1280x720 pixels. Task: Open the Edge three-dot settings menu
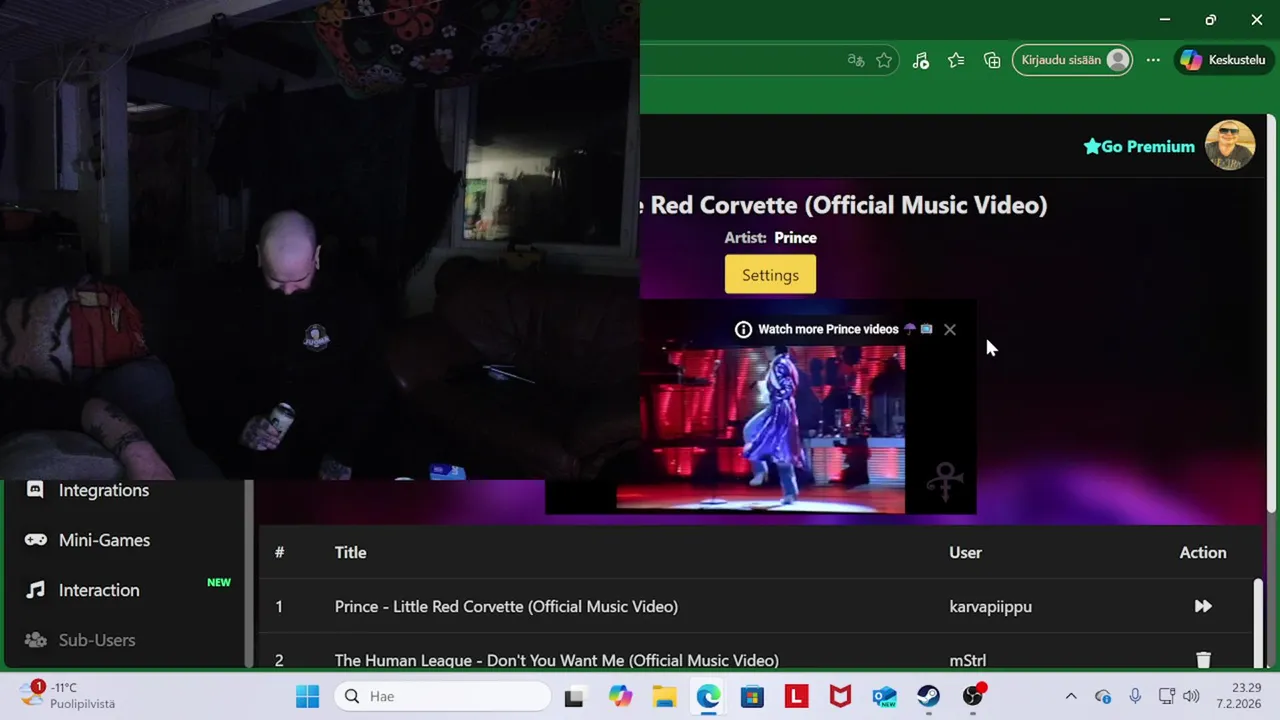coord(1153,60)
